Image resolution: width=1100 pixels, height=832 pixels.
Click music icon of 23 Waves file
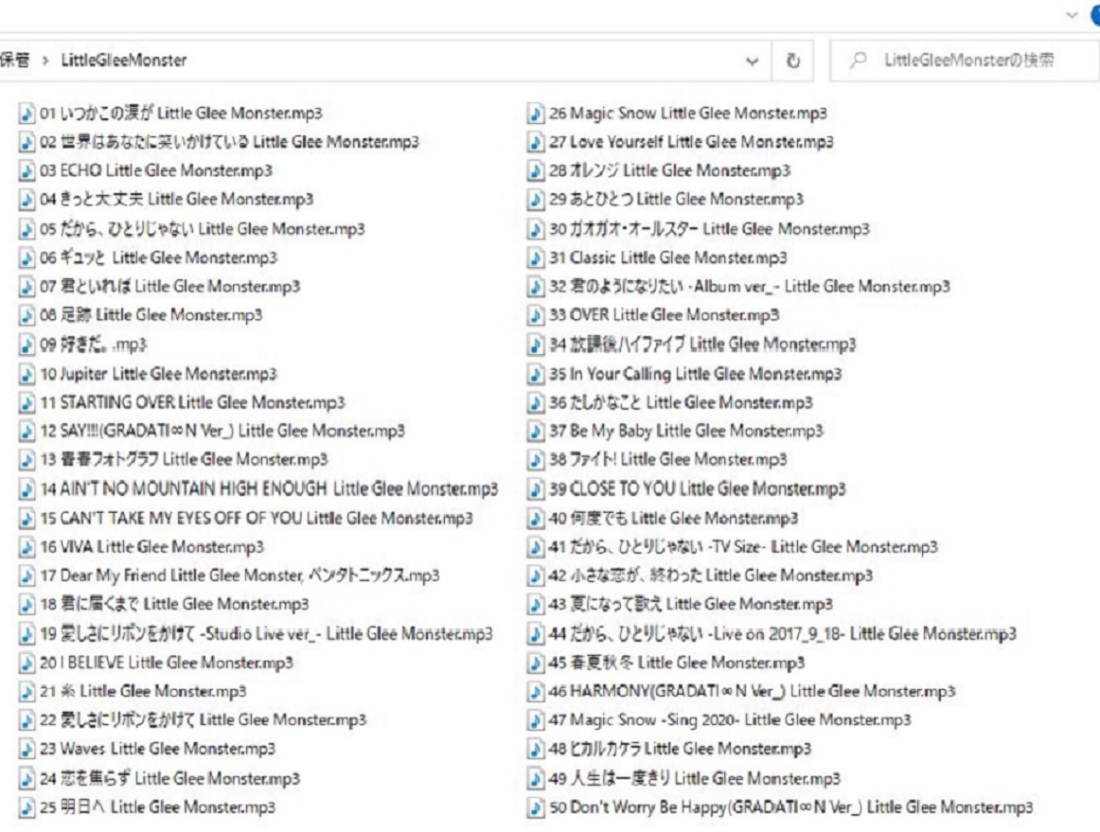27,749
